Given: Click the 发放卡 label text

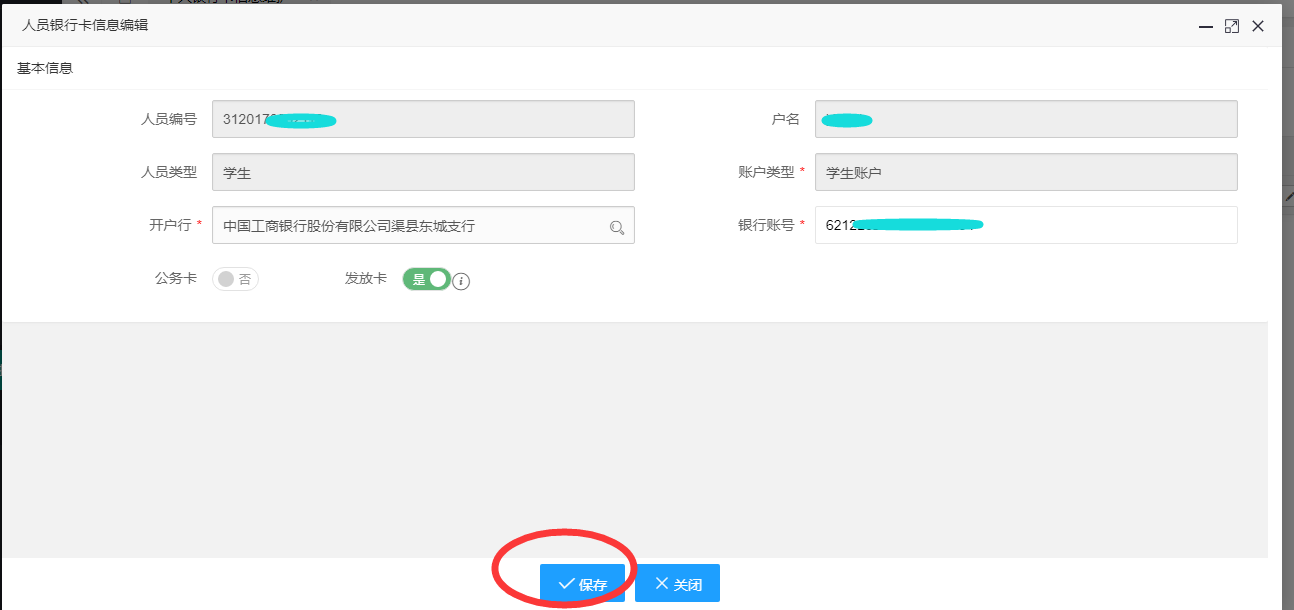Looking at the screenshot, I should click(x=365, y=279).
